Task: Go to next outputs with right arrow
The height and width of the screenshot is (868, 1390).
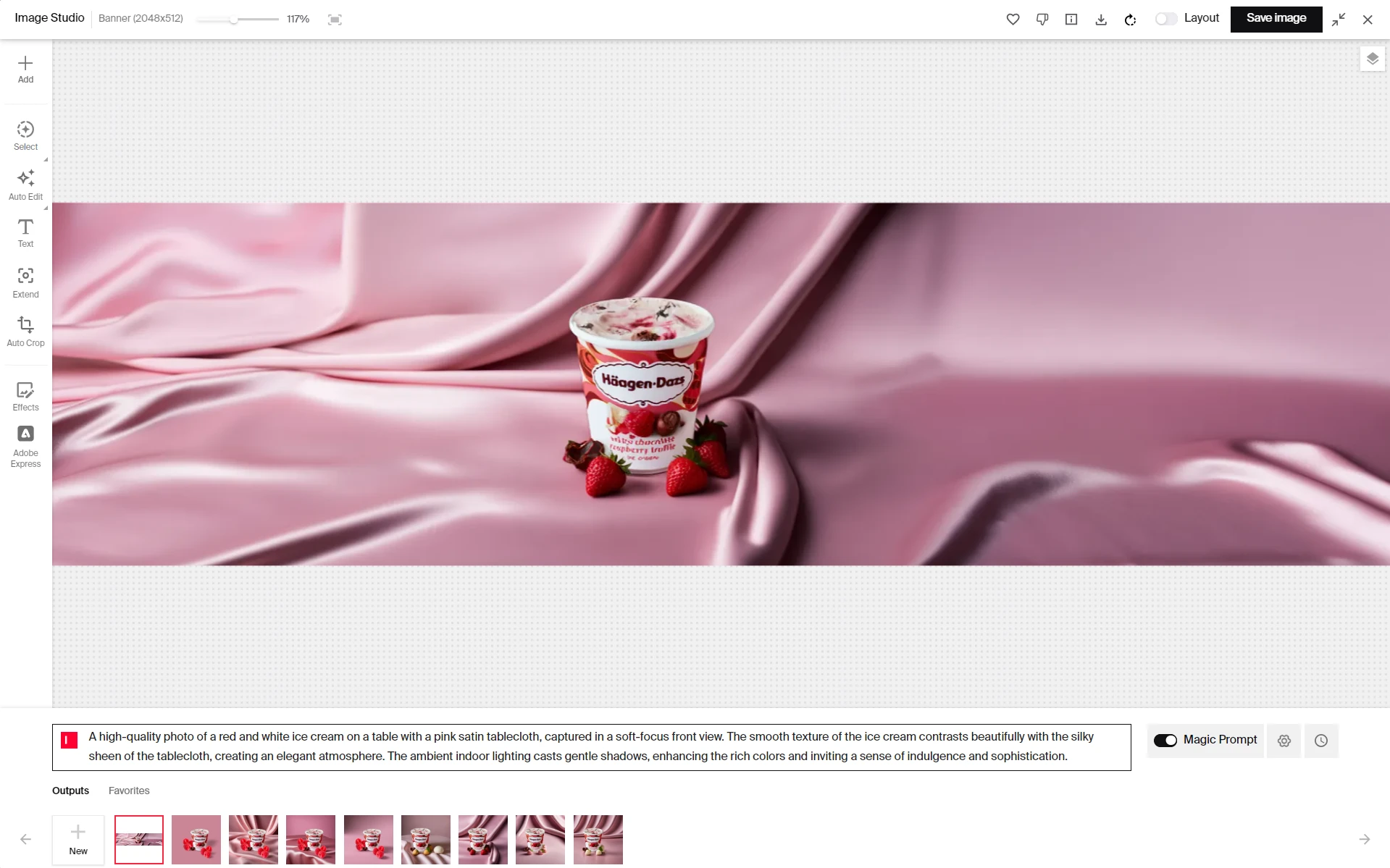Action: [x=1365, y=839]
